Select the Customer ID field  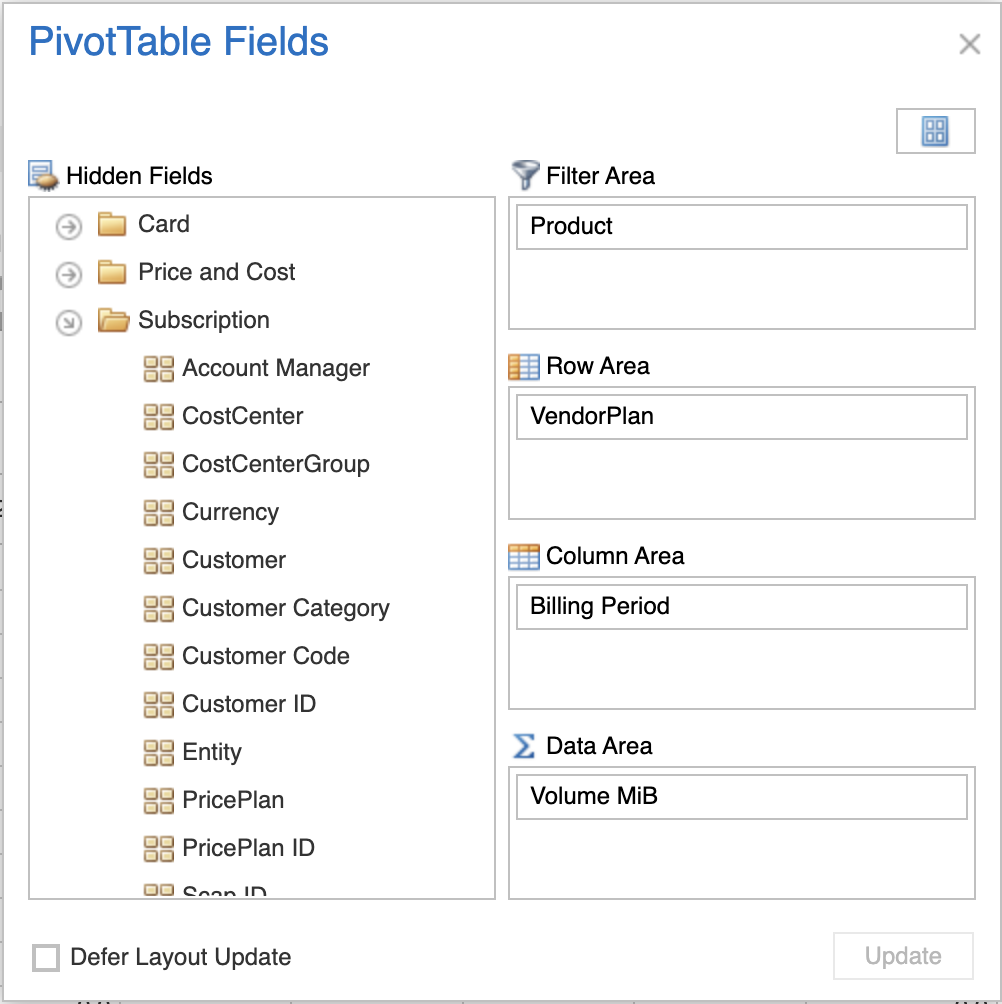248,704
